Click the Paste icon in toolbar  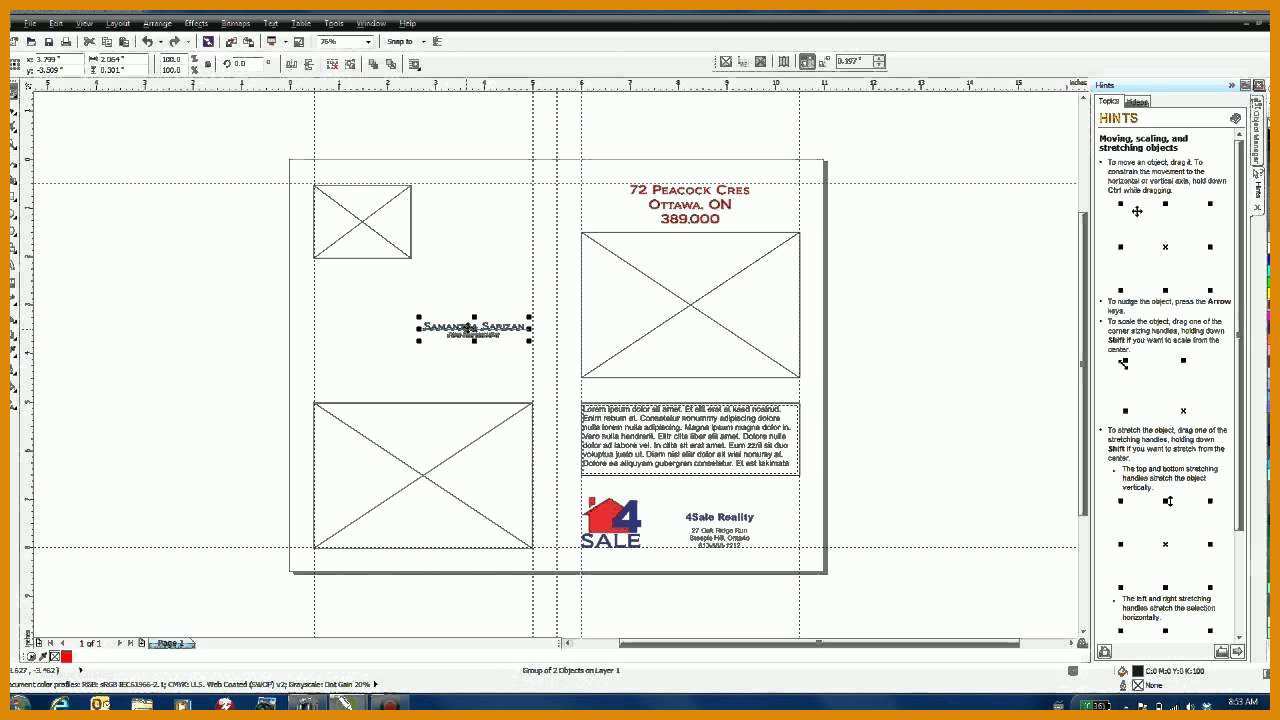(124, 42)
